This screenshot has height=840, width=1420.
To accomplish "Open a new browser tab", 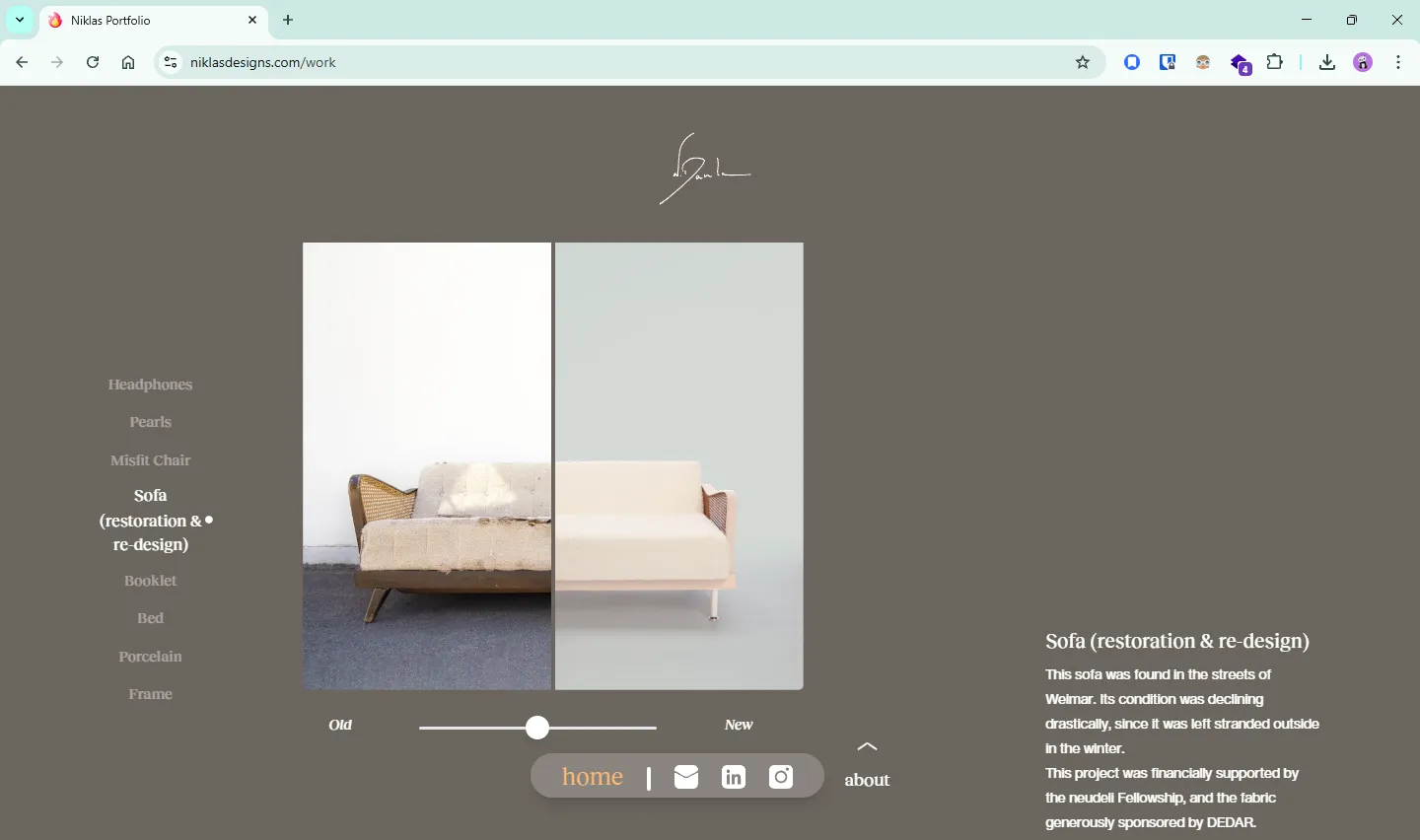I will [x=288, y=20].
